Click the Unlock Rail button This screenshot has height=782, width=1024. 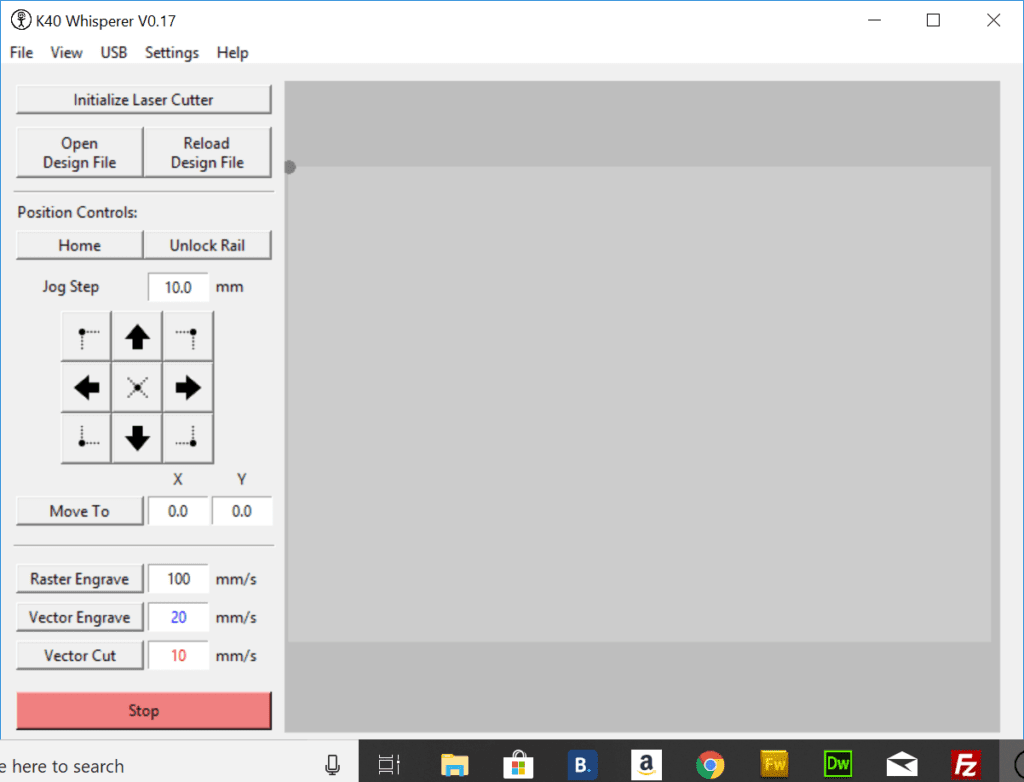coord(207,245)
